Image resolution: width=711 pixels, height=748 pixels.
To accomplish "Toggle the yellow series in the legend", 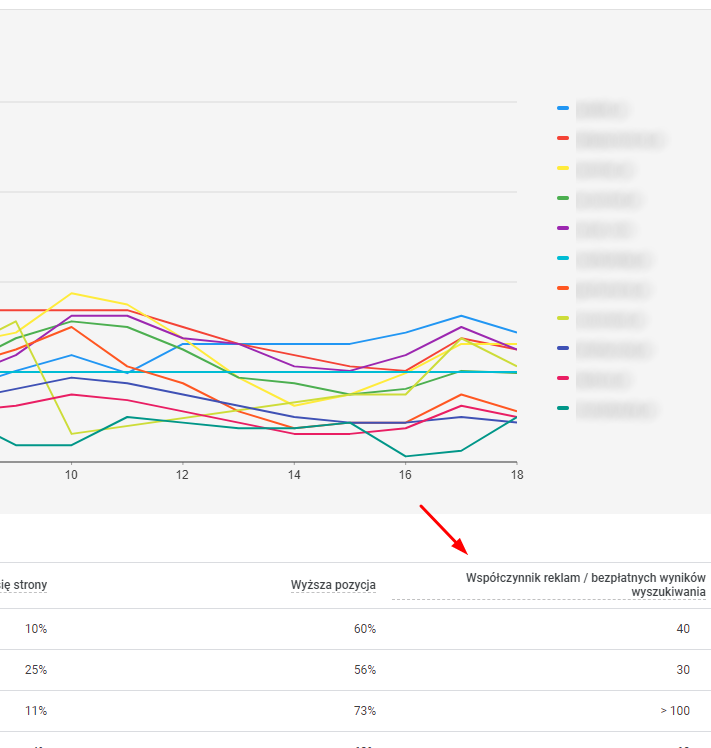I will tap(563, 168).
